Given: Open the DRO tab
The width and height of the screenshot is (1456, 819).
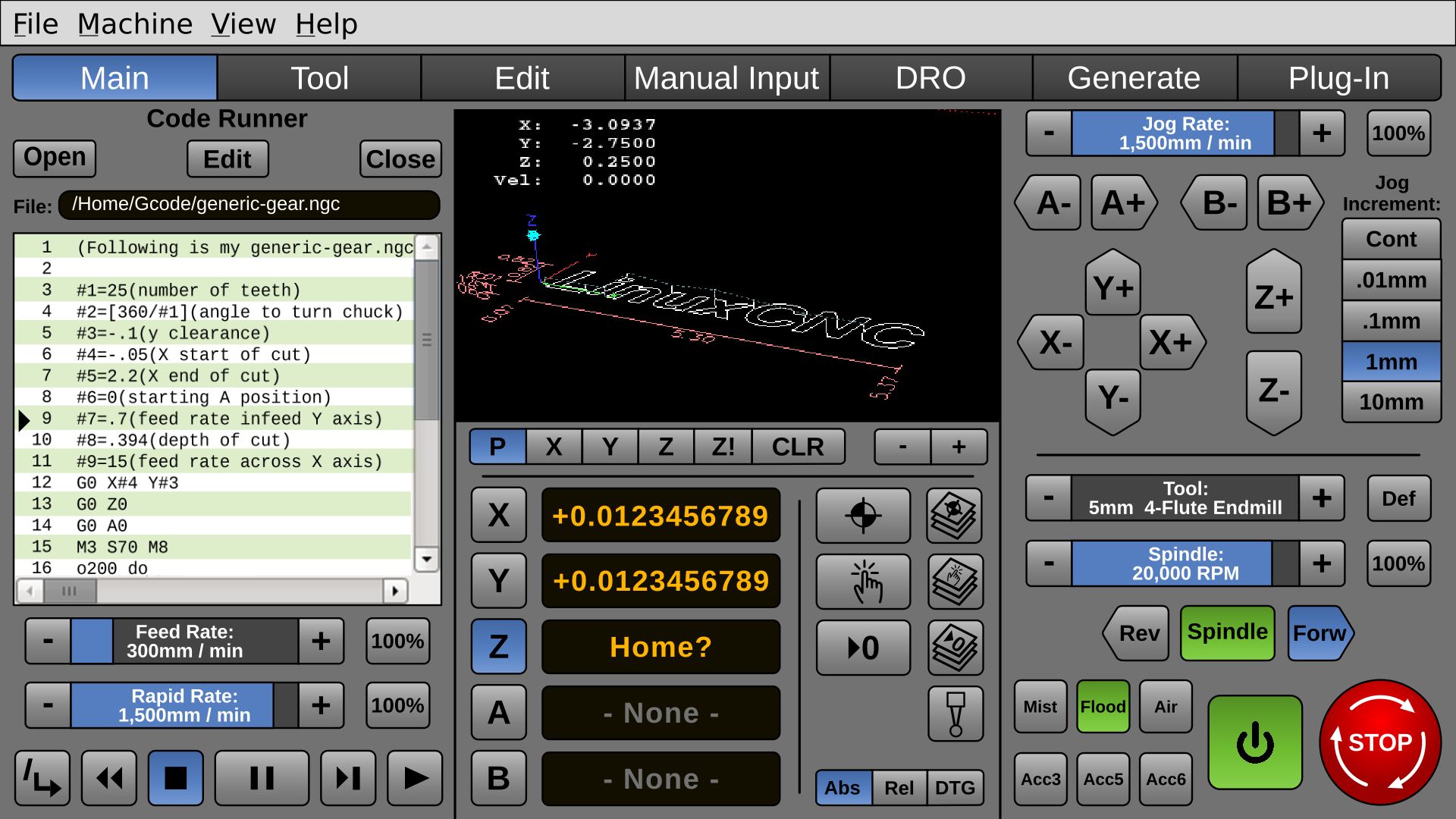Looking at the screenshot, I should coord(930,78).
